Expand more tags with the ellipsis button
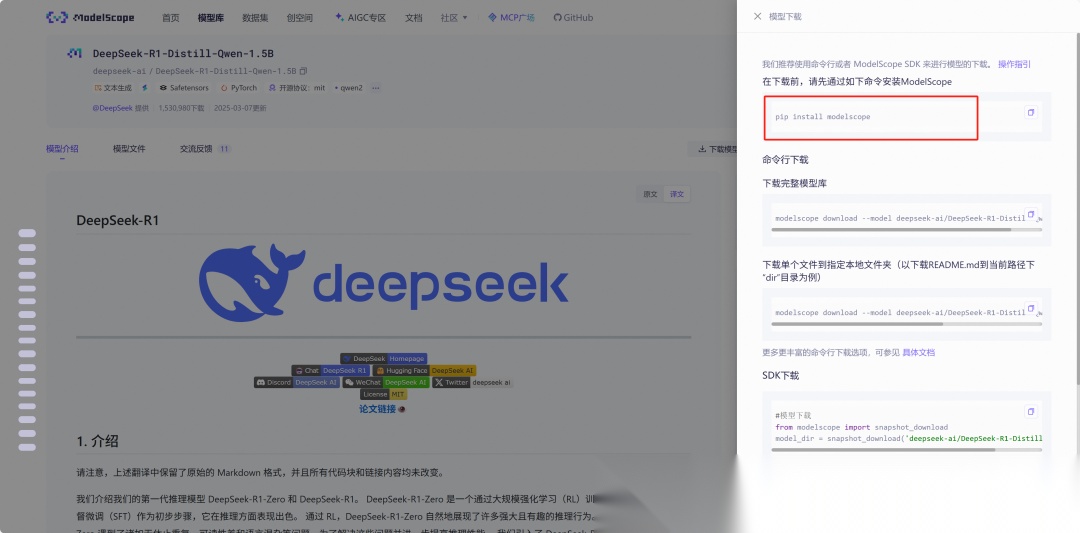The height and width of the screenshot is (533, 1080). pos(375,88)
